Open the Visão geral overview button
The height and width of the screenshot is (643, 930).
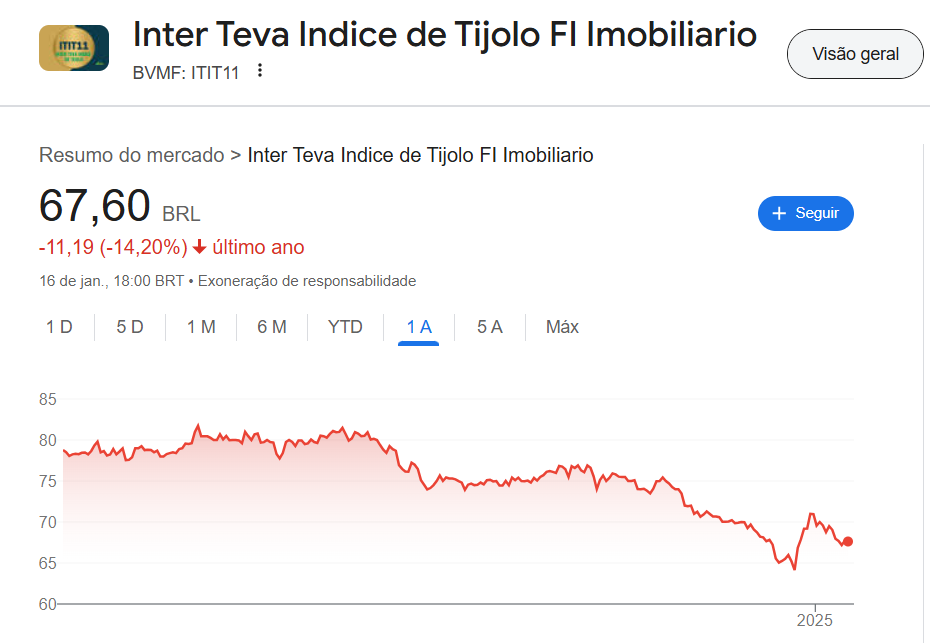(x=855, y=54)
